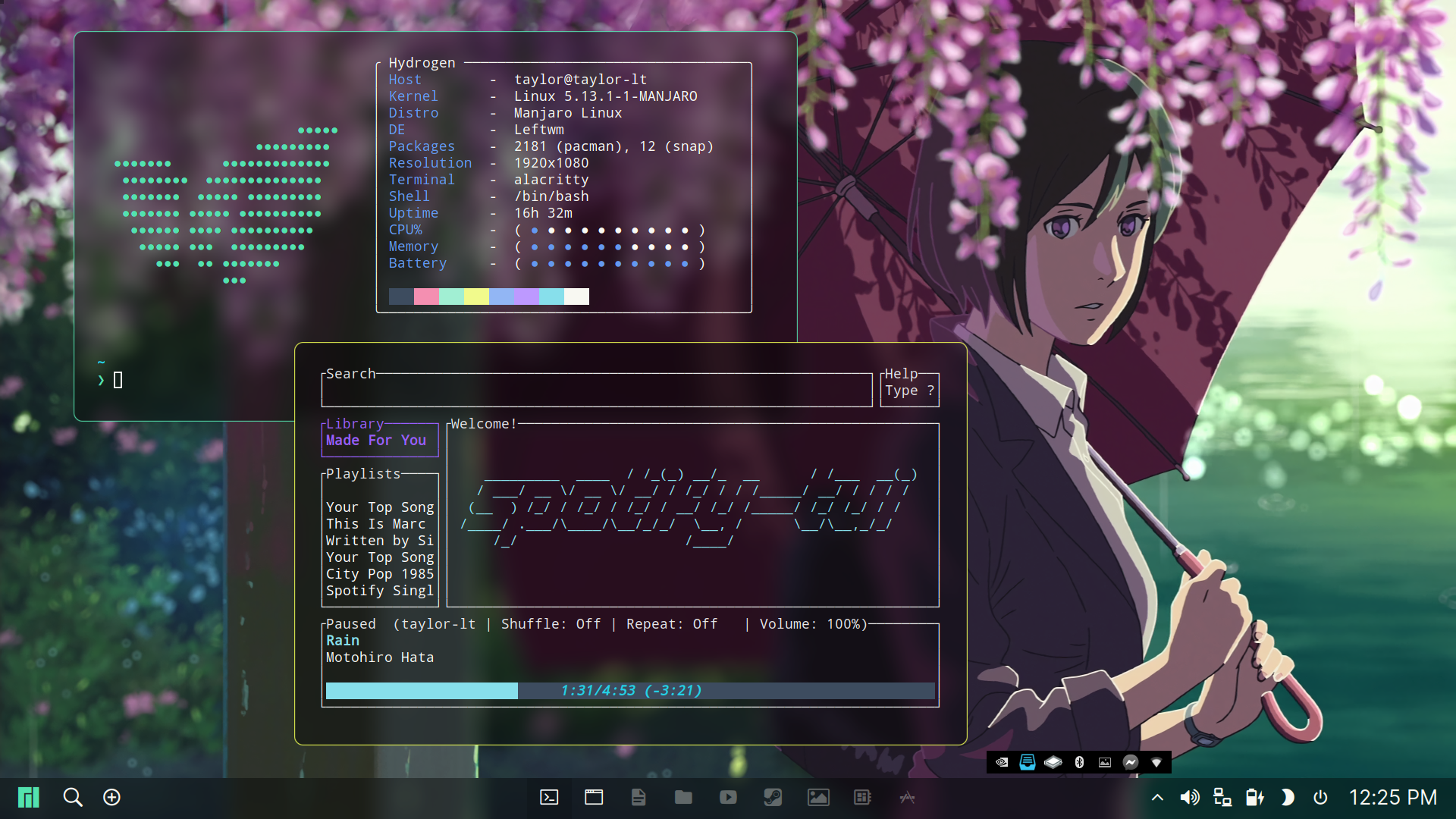Open the NVIDIA settings tray icon

[1002, 762]
